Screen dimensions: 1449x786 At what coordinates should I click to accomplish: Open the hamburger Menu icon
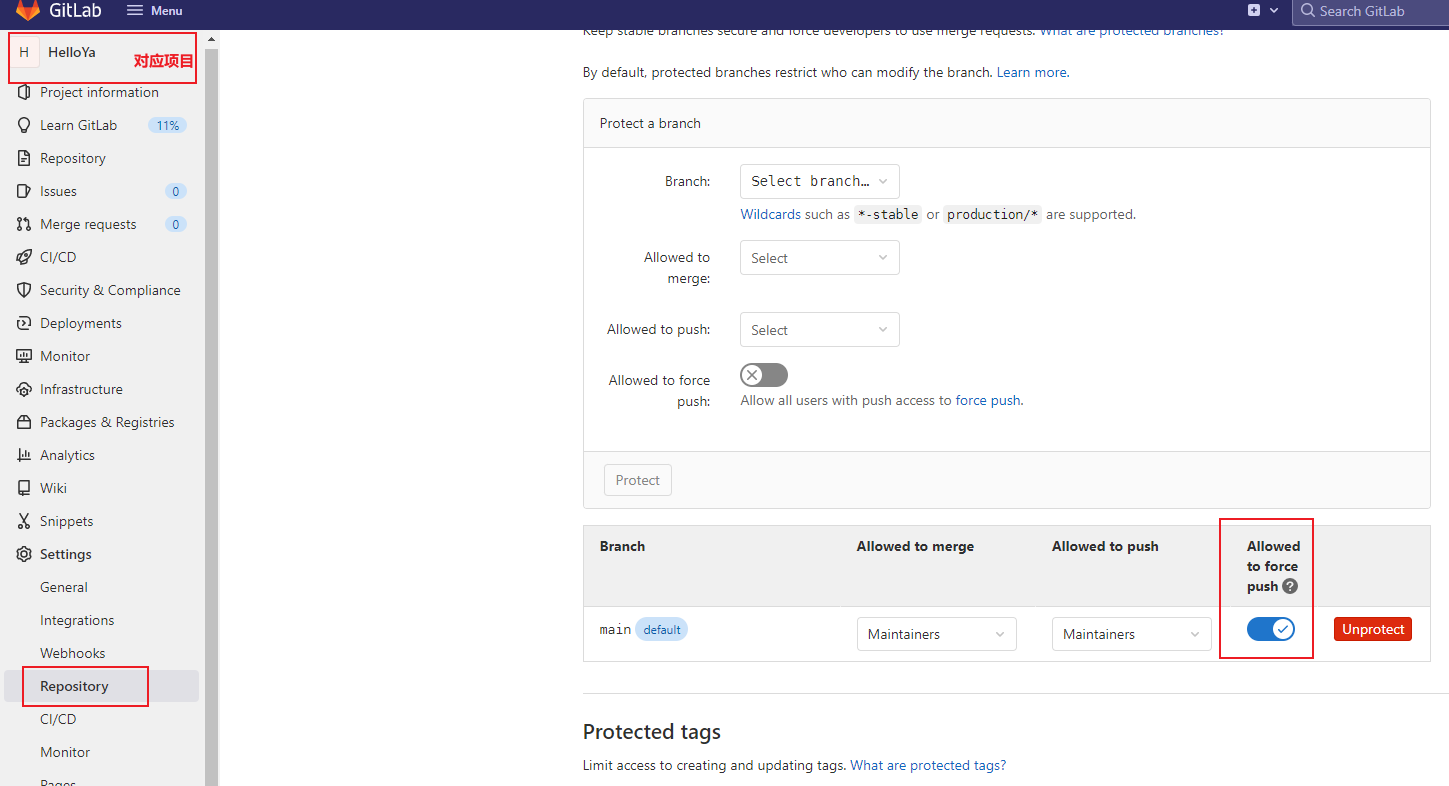pos(135,10)
